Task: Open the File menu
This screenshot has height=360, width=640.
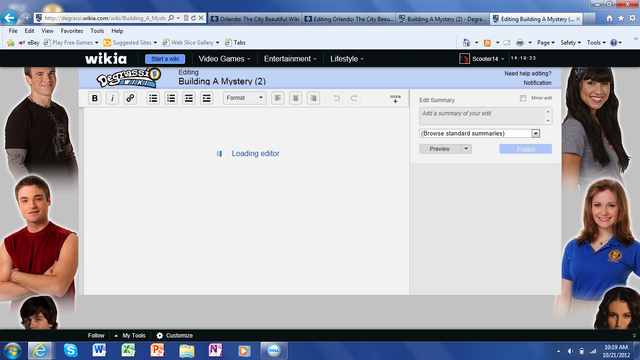Action: [x=13, y=31]
